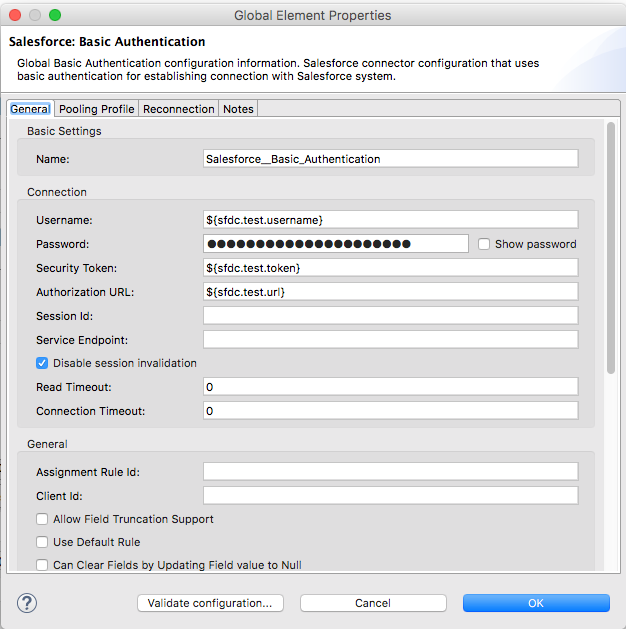Click the Salesforce: Basic Authentication heading
This screenshot has width=626, height=629.
pyautogui.click(x=107, y=42)
